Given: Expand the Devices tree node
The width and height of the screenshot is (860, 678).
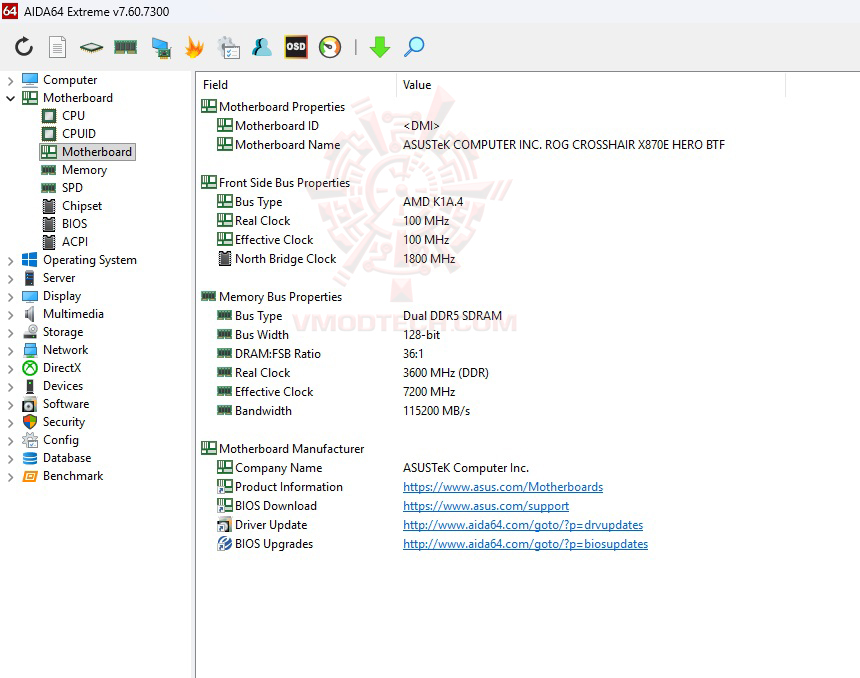Looking at the screenshot, I should (x=10, y=387).
